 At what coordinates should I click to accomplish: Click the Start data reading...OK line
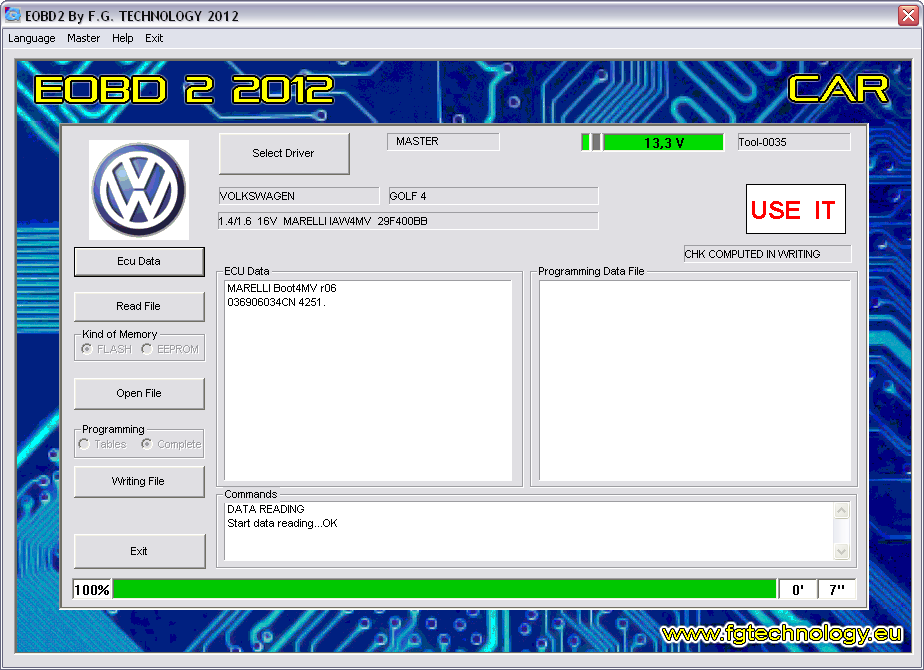[282, 523]
